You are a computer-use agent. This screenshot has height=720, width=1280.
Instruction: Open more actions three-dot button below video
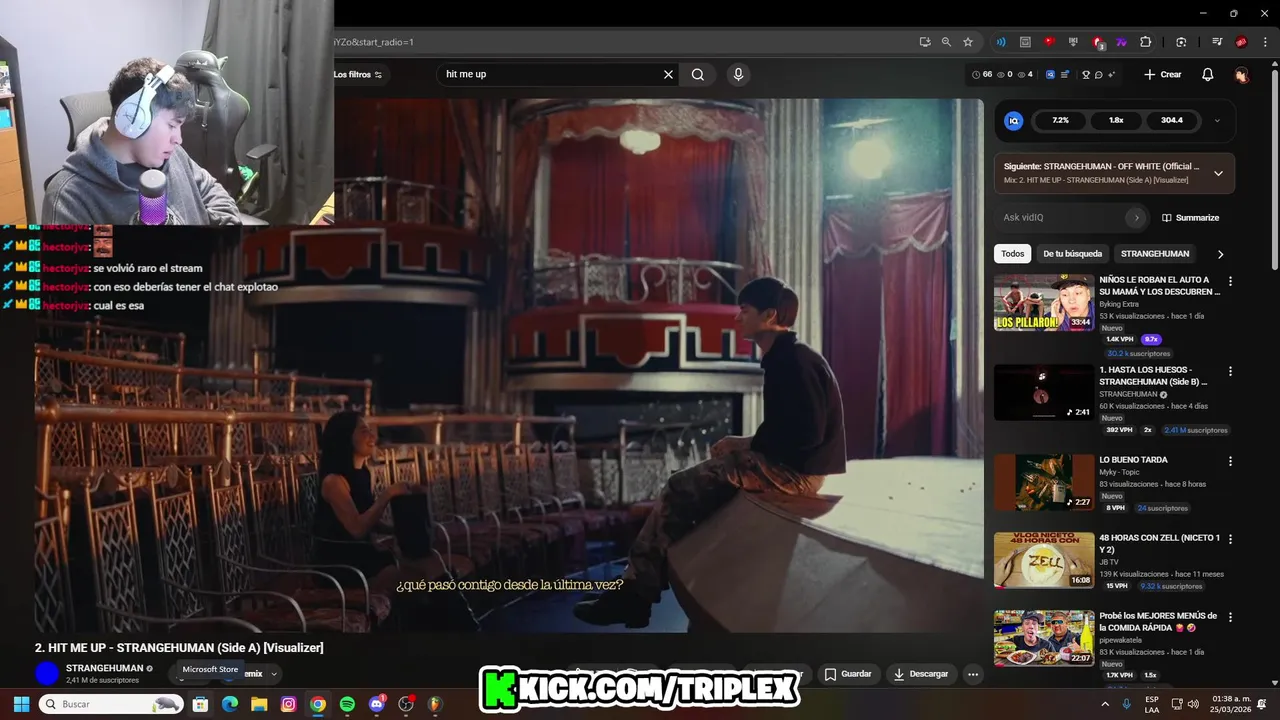973,674
